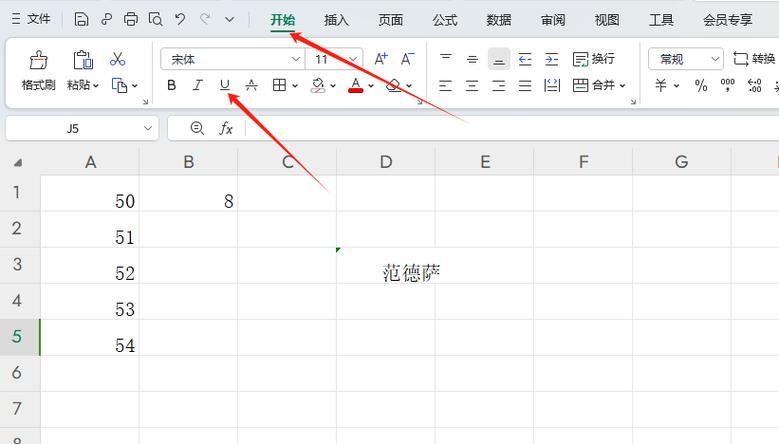Screen dimensions: 779x444
Task: Click the Cut scissors icon
Action: 117,60
